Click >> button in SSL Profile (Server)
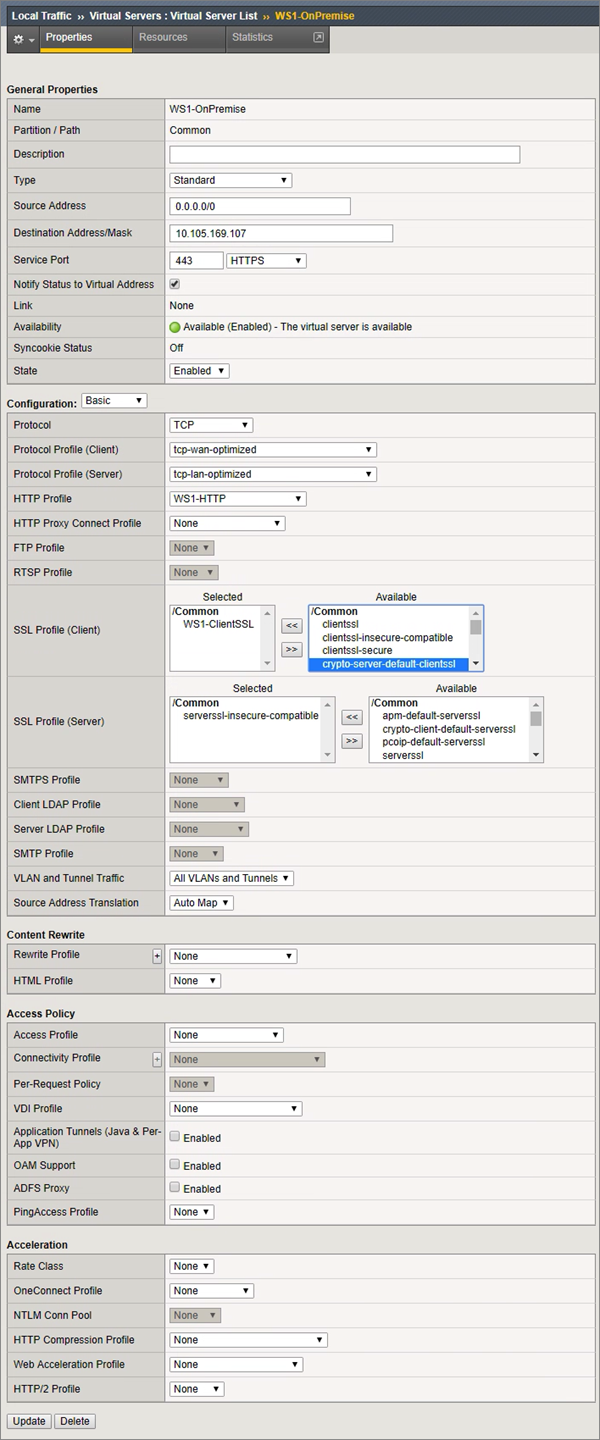 click(x=351, y=741)
